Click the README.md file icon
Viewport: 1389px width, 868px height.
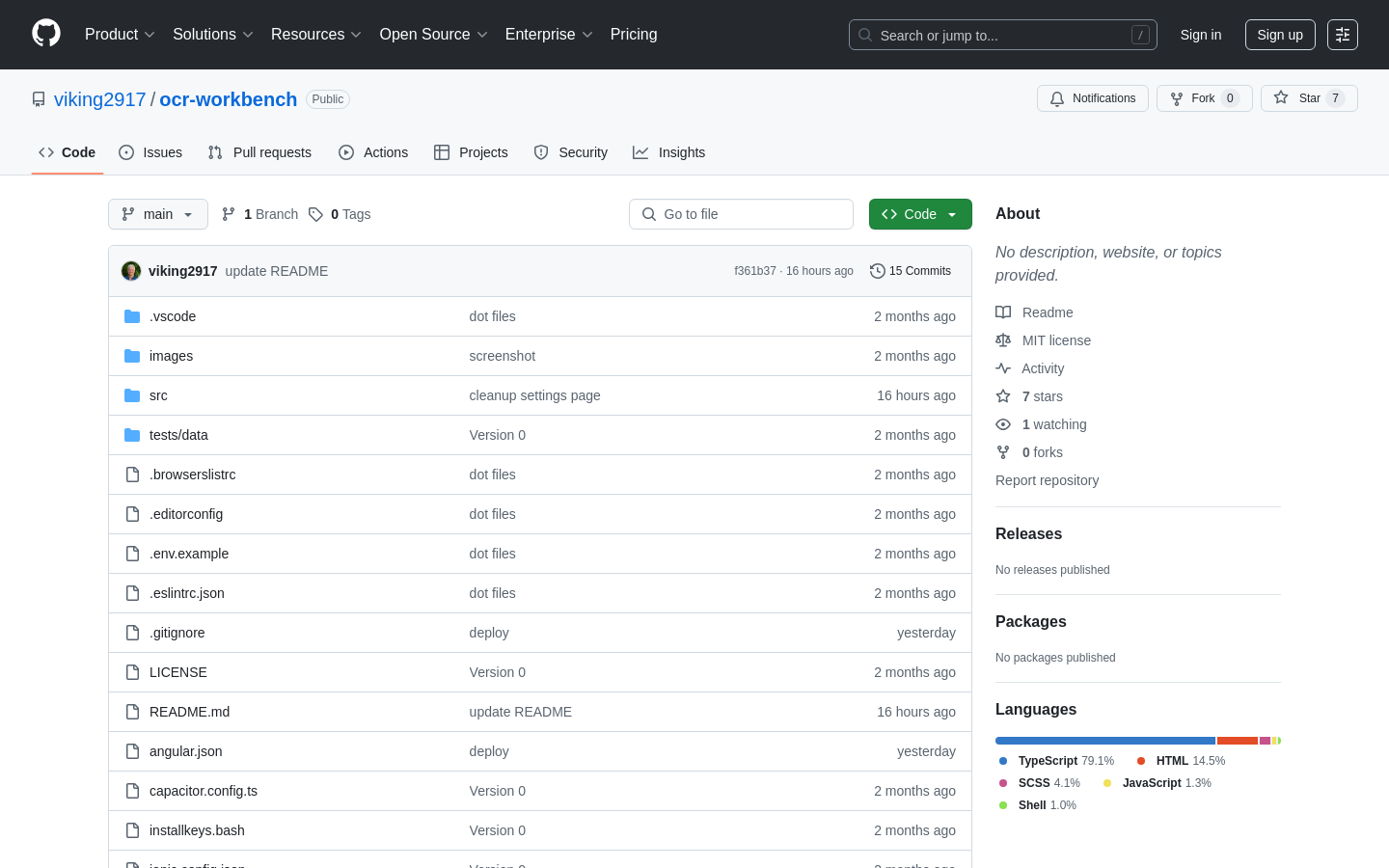[132, 712]
